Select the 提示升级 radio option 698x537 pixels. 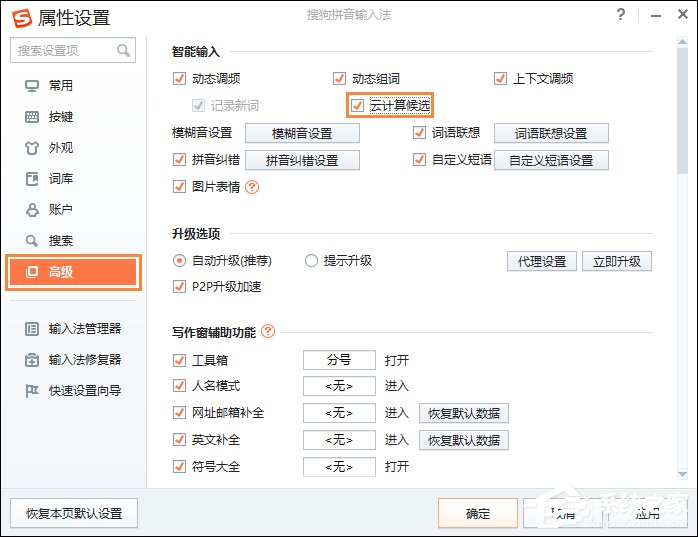point(312,261)
